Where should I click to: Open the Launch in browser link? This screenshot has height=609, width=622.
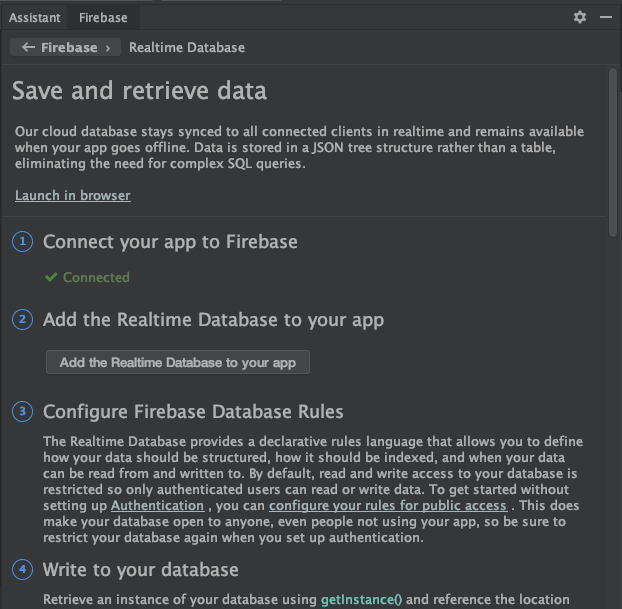pos(73,195)
